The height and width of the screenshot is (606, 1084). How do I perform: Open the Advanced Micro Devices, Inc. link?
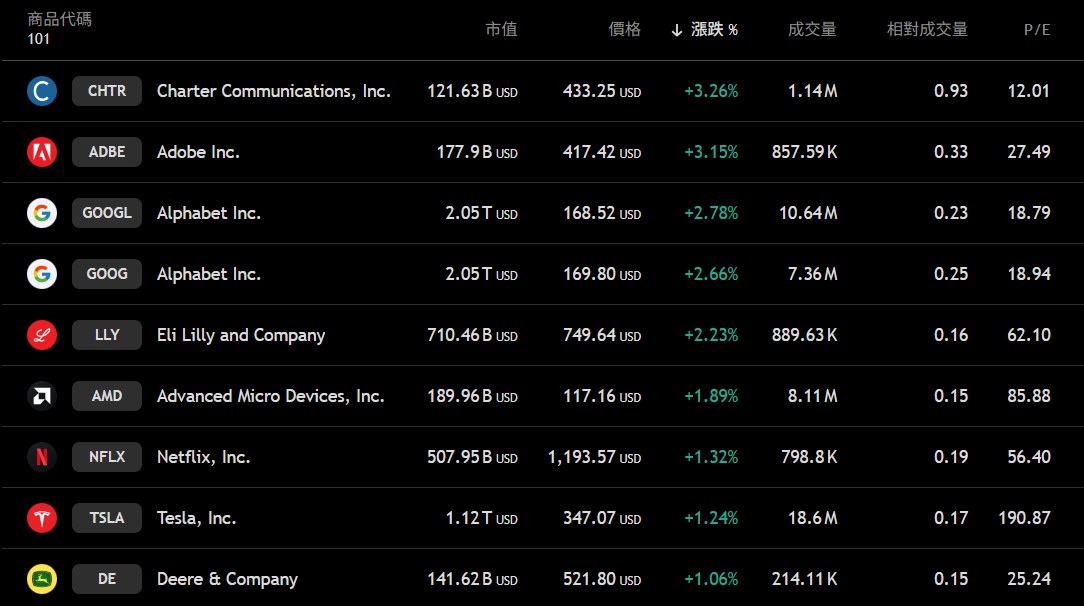[x=270, y=396]
